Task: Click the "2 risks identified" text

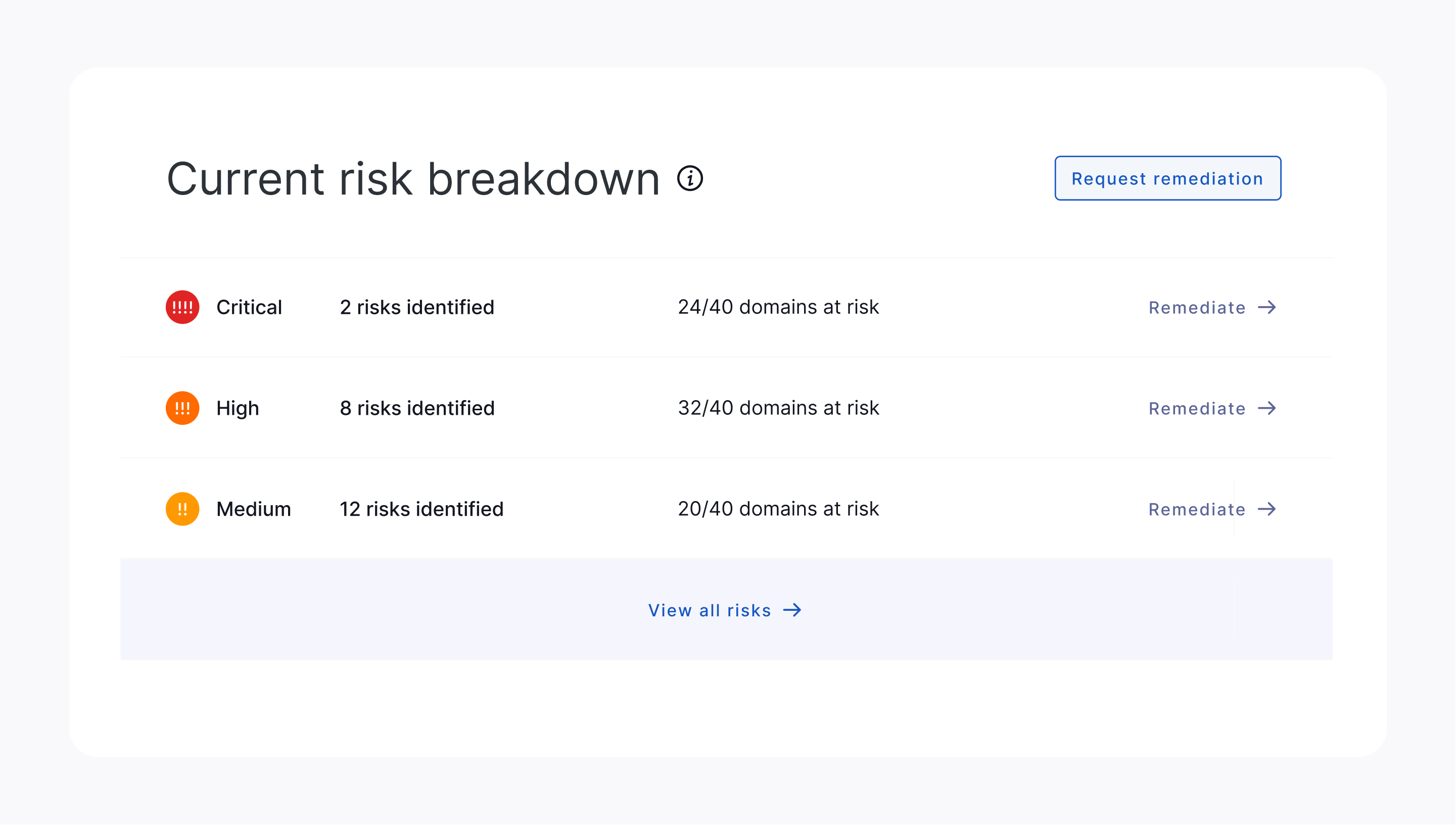Action: [416, 307]
